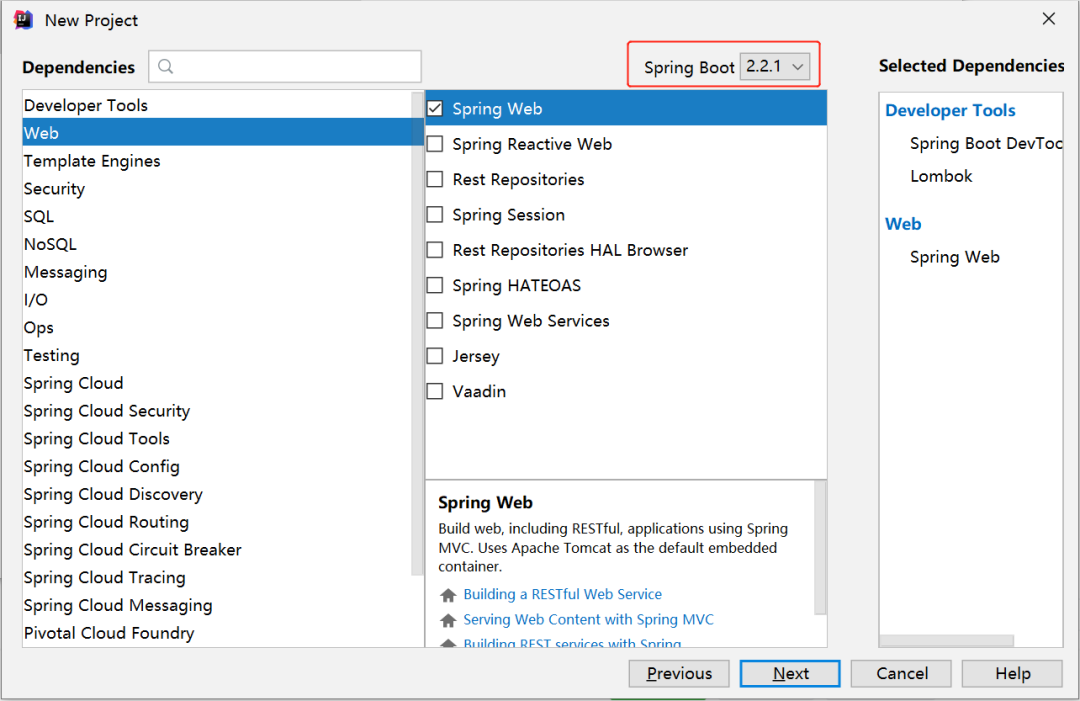
Task: Select Spring Web in Selected Dependencies panel
Action: pyautogui.click(x=954, y=257)
